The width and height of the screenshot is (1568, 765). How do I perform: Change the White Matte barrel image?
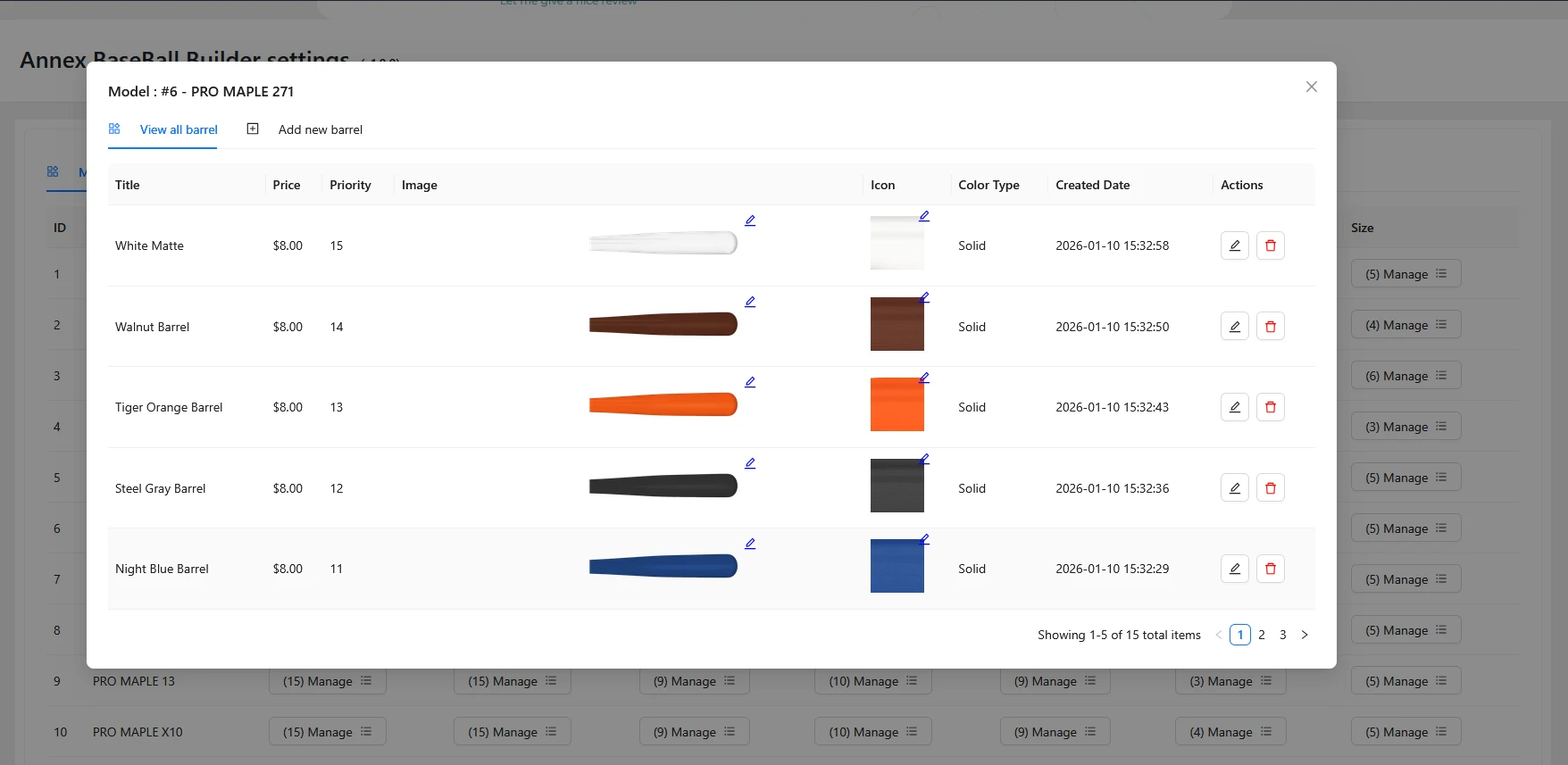click(750, 220)
